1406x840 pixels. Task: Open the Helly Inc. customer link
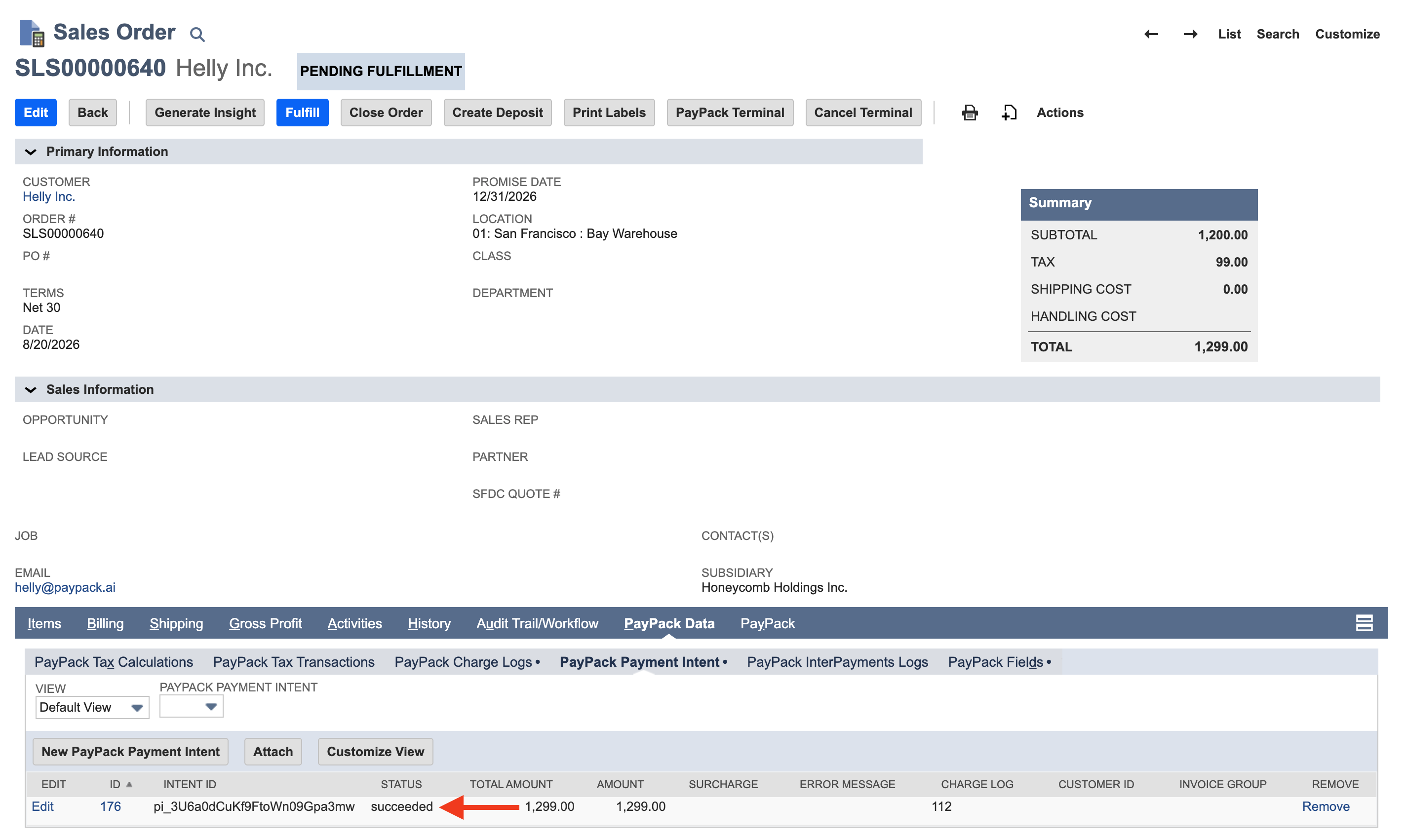coord(49,196)
